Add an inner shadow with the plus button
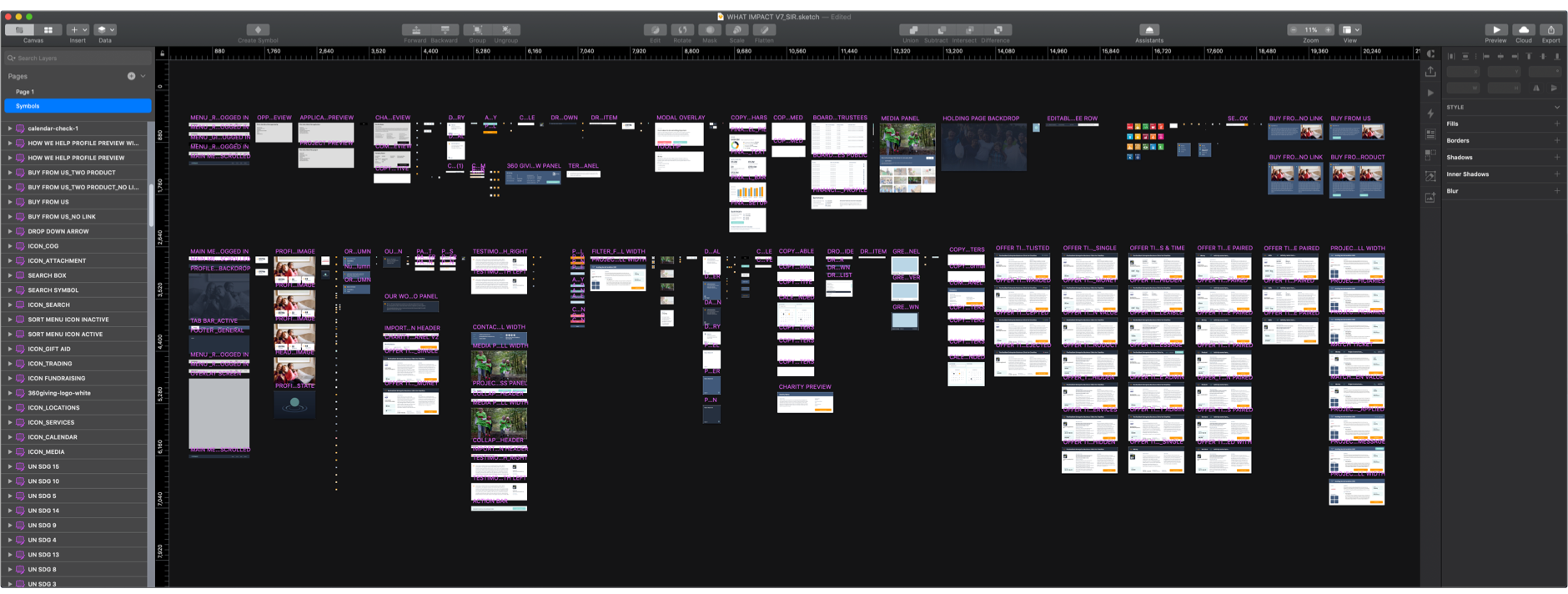 pyautogui.click(x=1556, y=174)
